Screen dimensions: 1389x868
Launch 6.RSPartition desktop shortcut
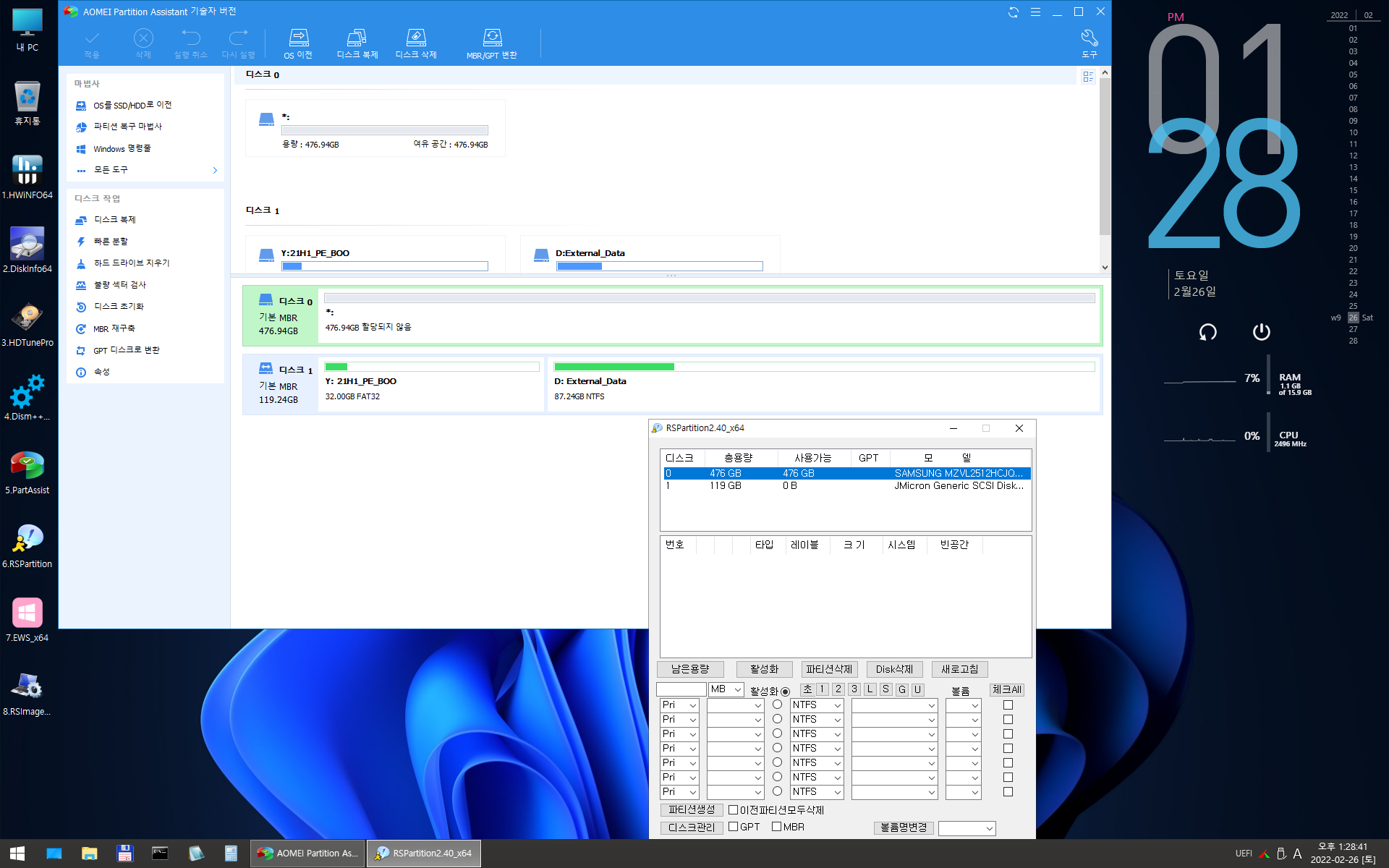[27, 546]
